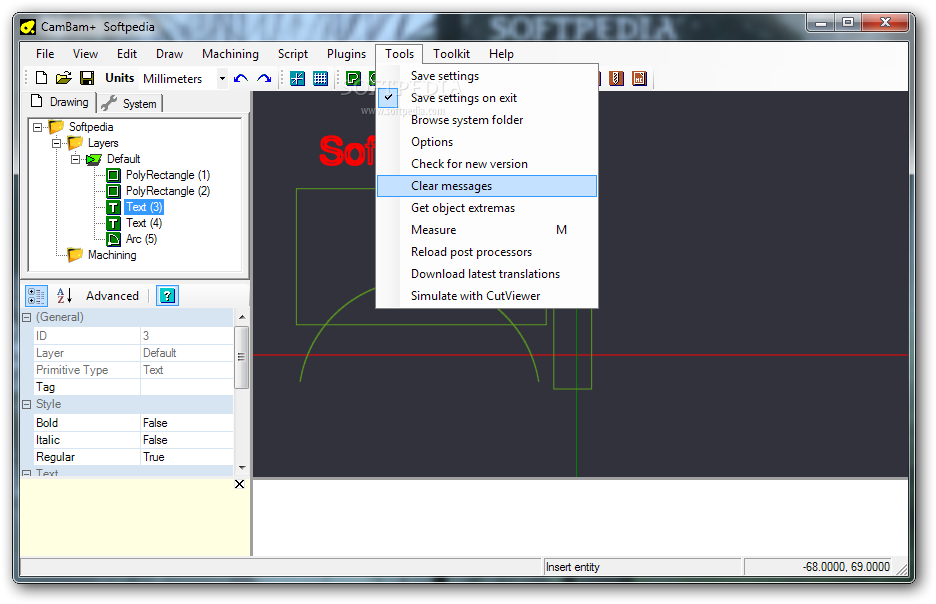Click the Undo arrow icon
Viewport: 936px width, 604px height.
(241, 78)
